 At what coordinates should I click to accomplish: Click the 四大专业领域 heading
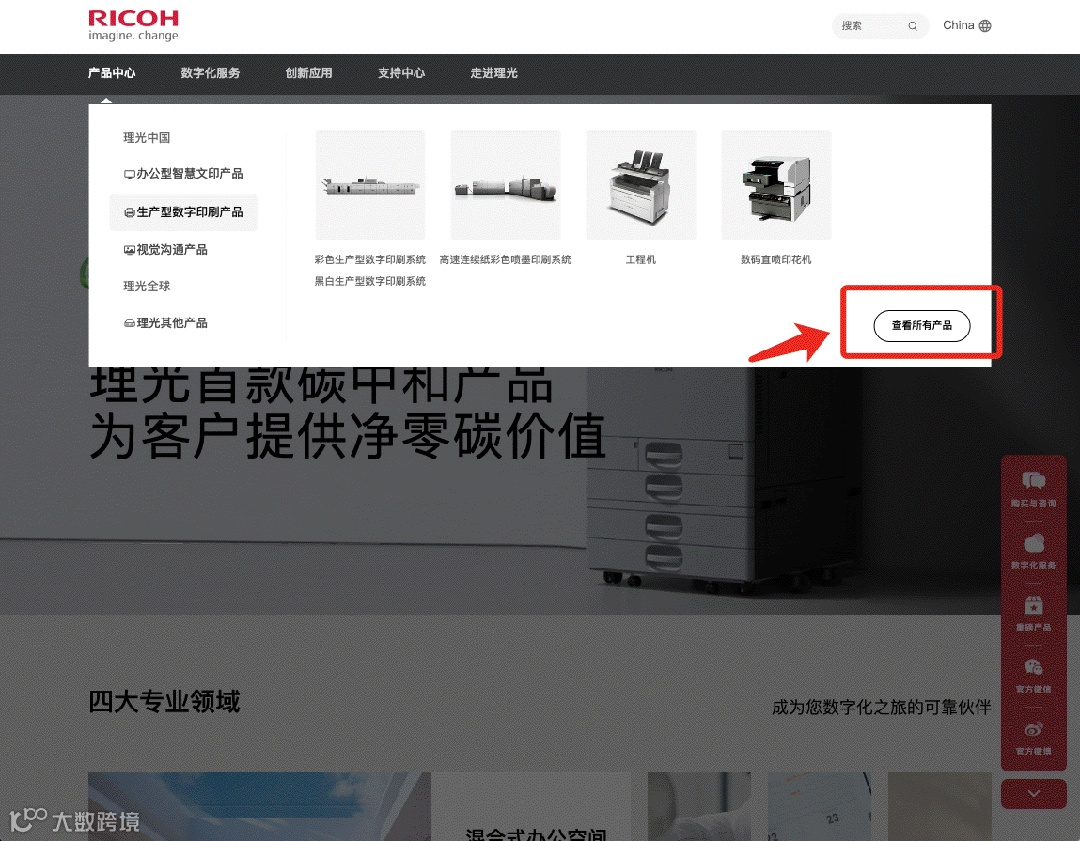[165, 702]
